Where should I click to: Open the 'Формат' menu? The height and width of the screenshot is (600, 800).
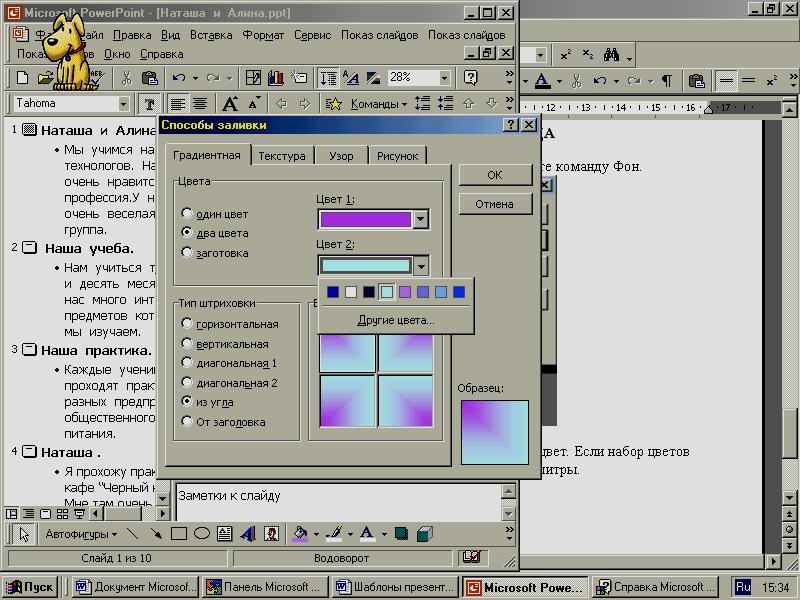pos(263,35)
